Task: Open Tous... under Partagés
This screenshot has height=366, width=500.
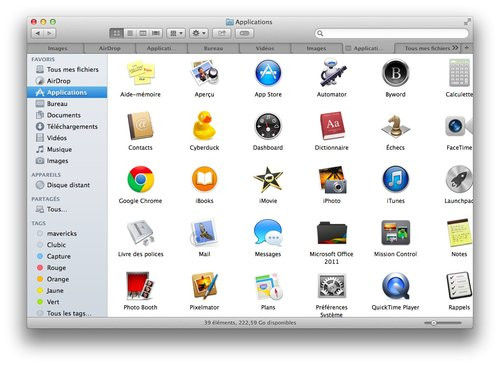Action: pos(67,209)
